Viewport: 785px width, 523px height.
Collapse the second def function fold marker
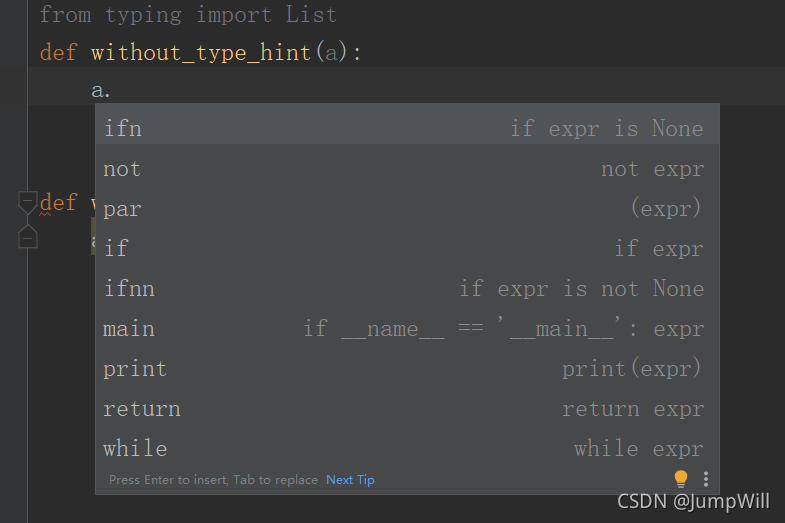[x=28, y=202]
